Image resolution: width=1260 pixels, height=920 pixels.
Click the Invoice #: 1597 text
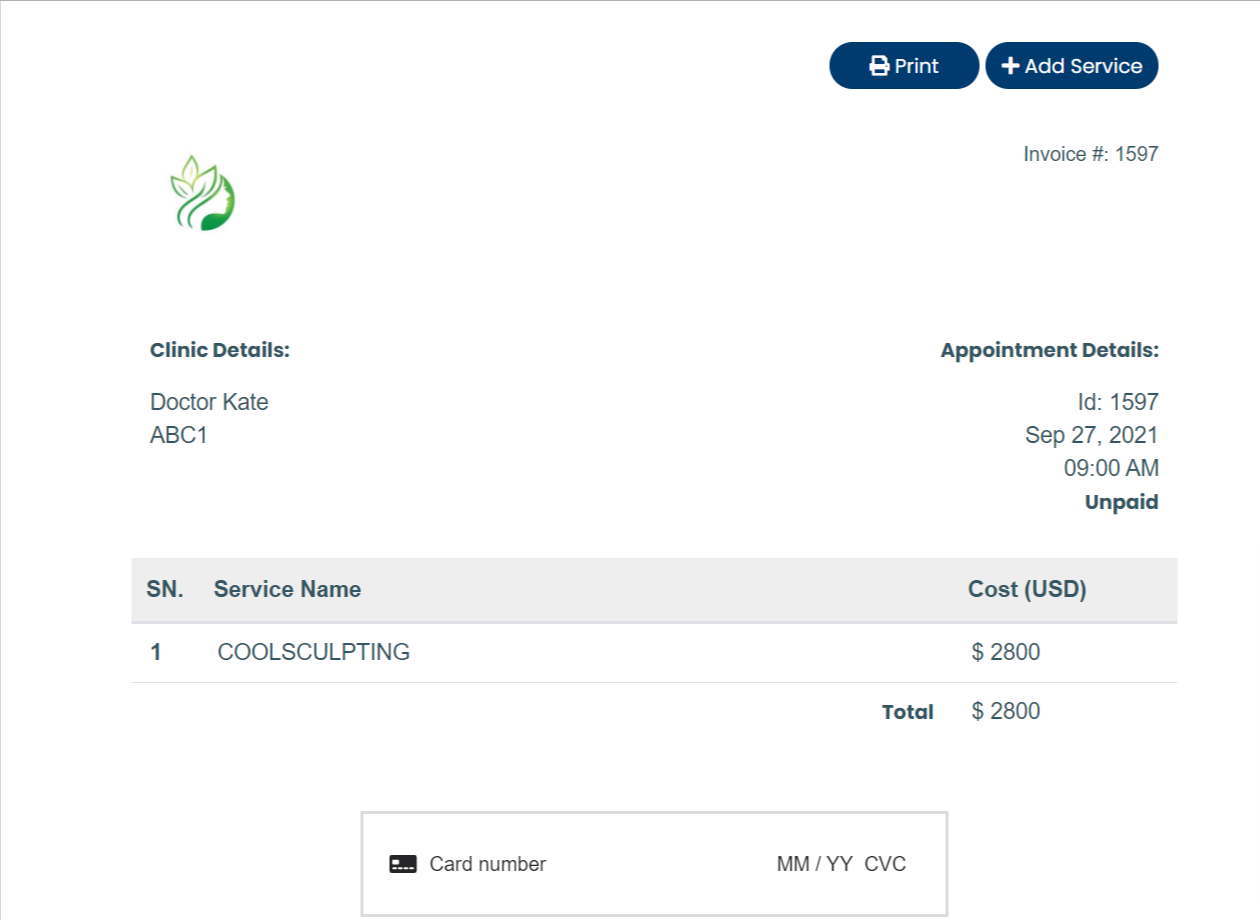(x=1090, y=154)
